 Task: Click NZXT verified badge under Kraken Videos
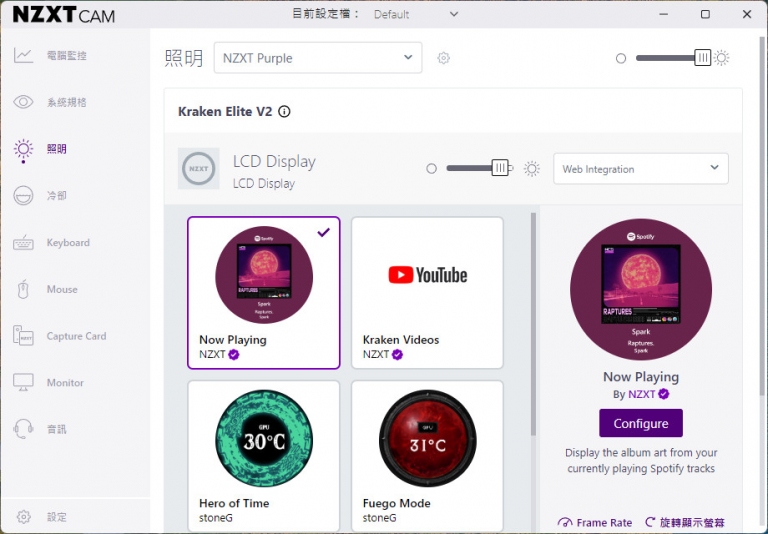click(x=397, y=354)
